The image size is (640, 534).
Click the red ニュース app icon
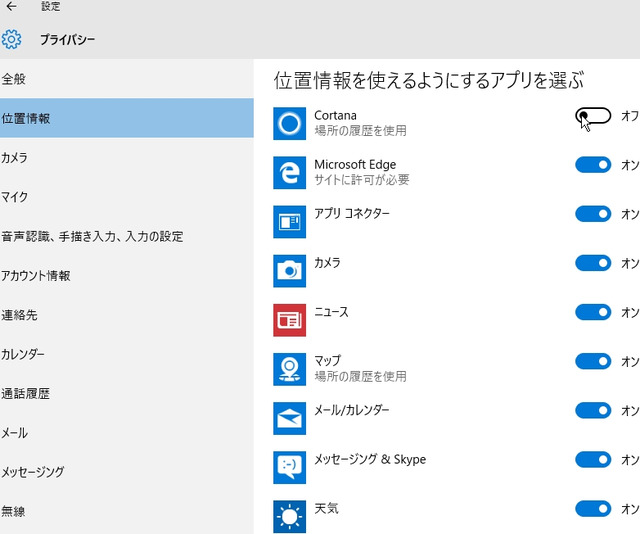point(289,320)
